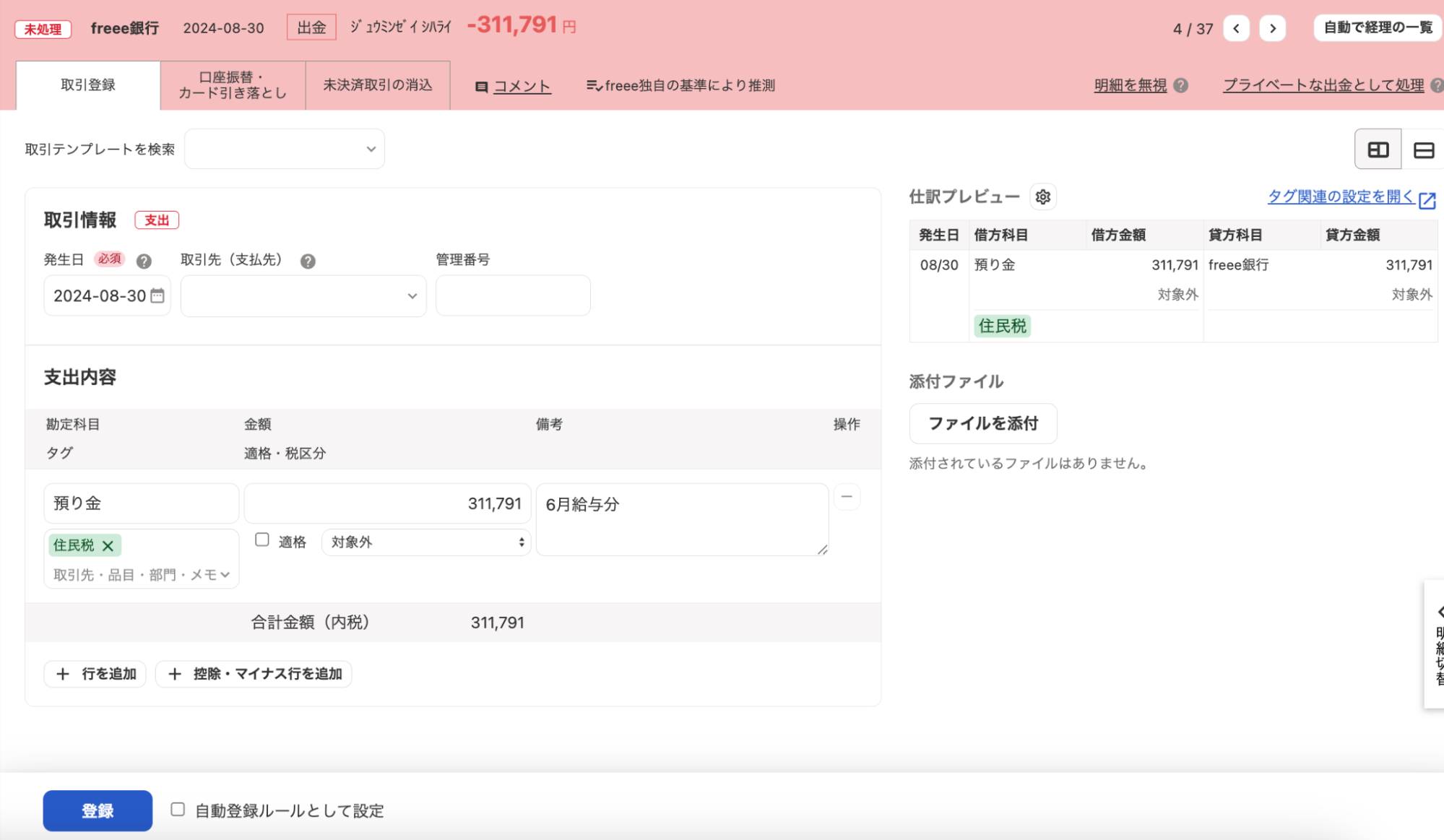Image resolution: width=1444 pixels, height=840 pixels.
Task: Switch to split two-column layout icon
Action: (1378, 150)
